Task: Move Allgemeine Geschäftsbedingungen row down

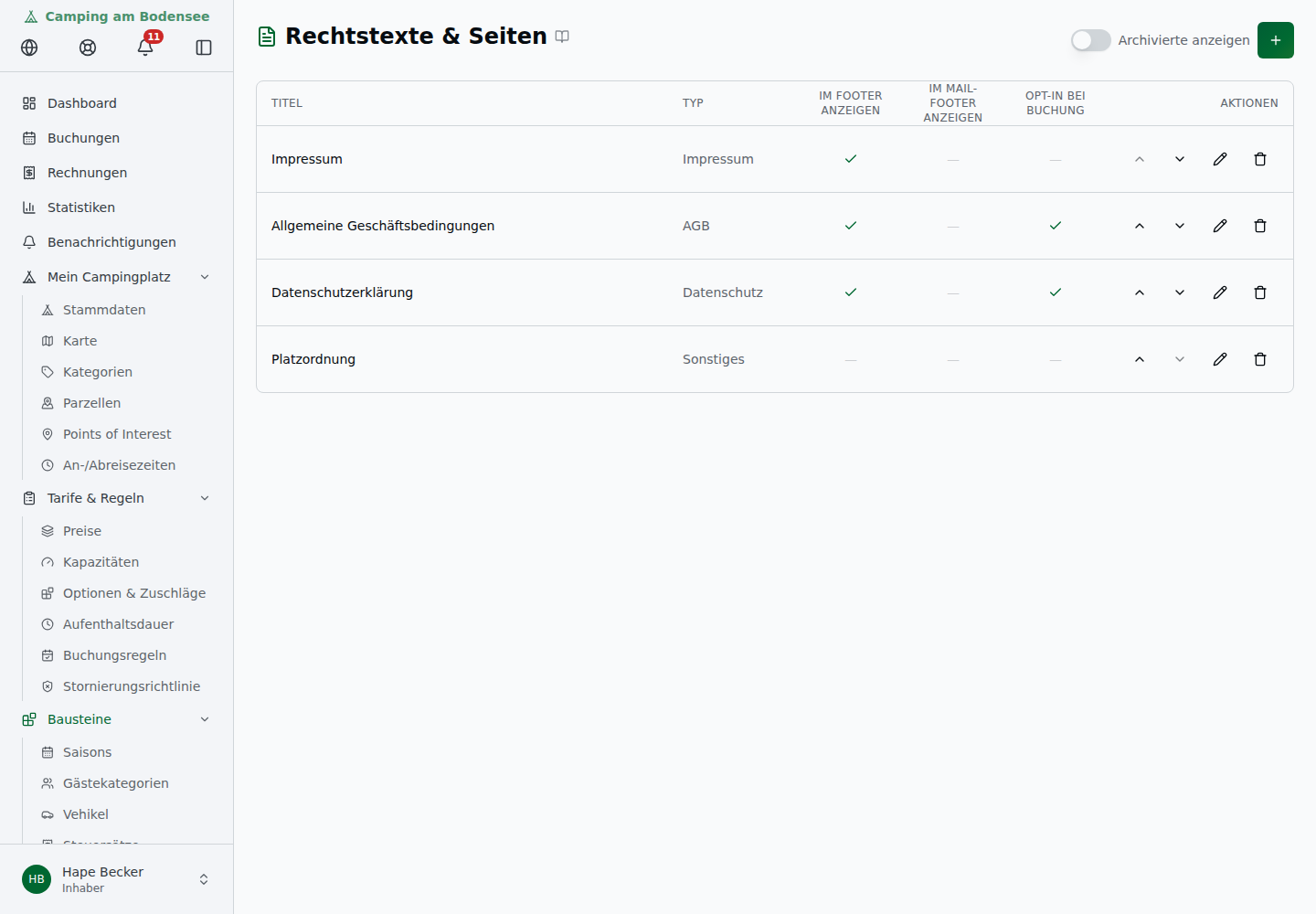Action: pyautogui.click(x=1180, y=226)
